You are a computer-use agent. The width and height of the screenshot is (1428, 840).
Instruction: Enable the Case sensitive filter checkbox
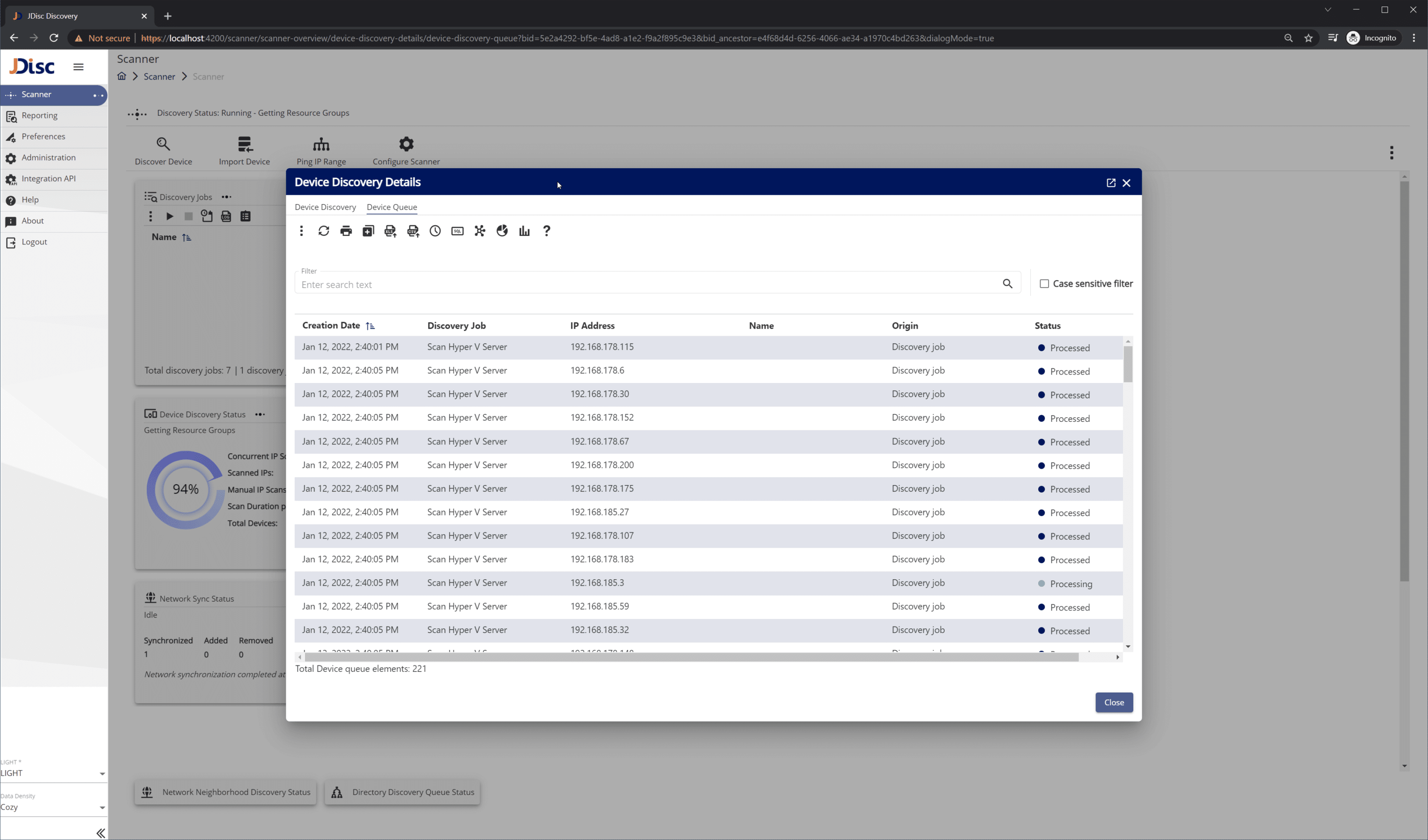1045,283
